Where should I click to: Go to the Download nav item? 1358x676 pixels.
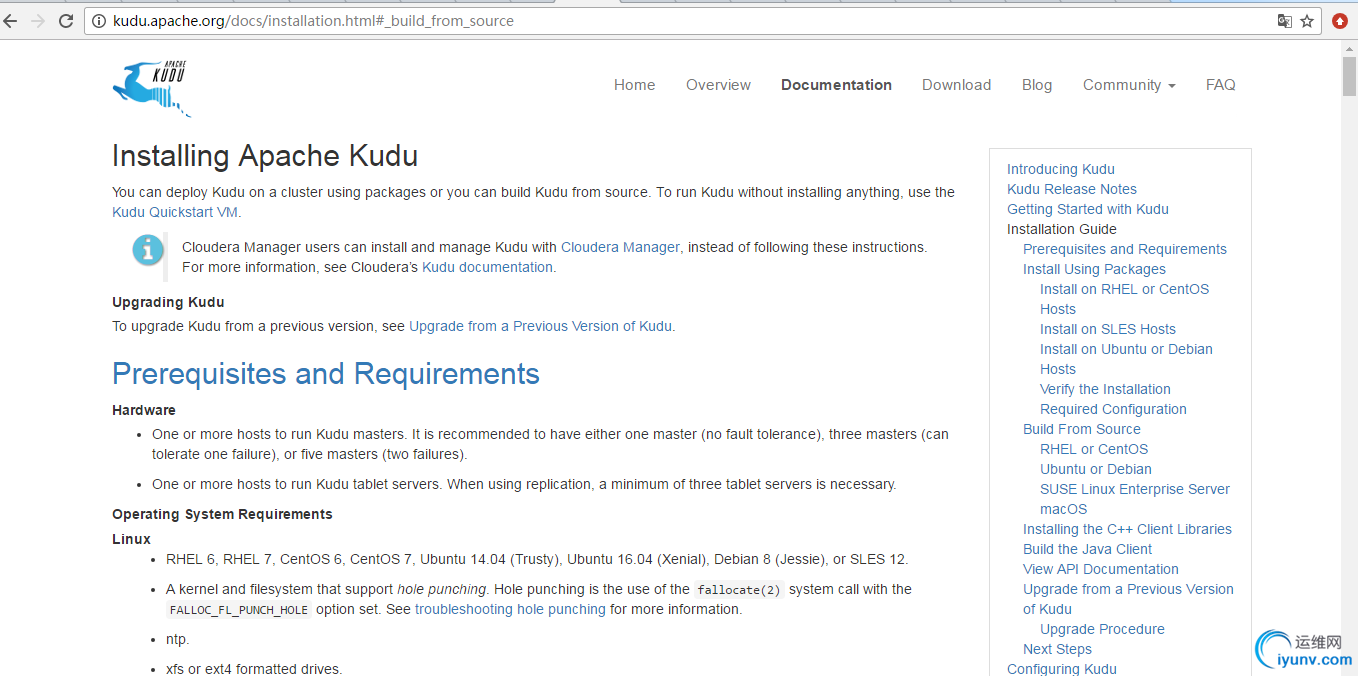click(x=956, y=85)
